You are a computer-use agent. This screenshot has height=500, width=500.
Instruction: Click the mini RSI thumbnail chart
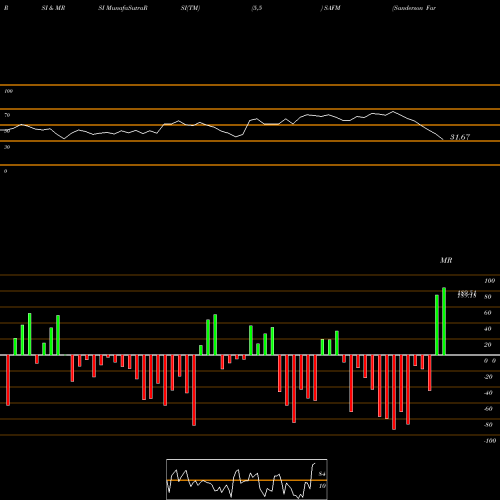[x=247, y=479]
